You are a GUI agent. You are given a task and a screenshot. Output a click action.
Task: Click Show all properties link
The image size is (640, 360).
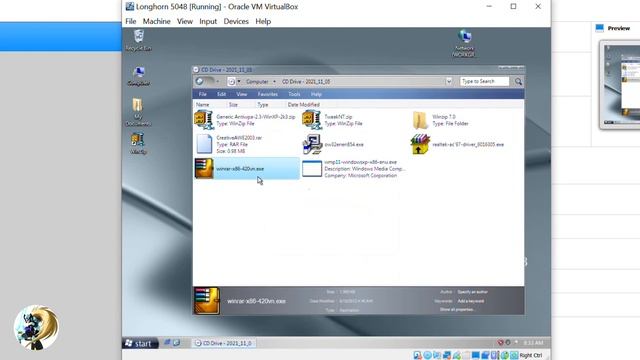tap(457, 309)
